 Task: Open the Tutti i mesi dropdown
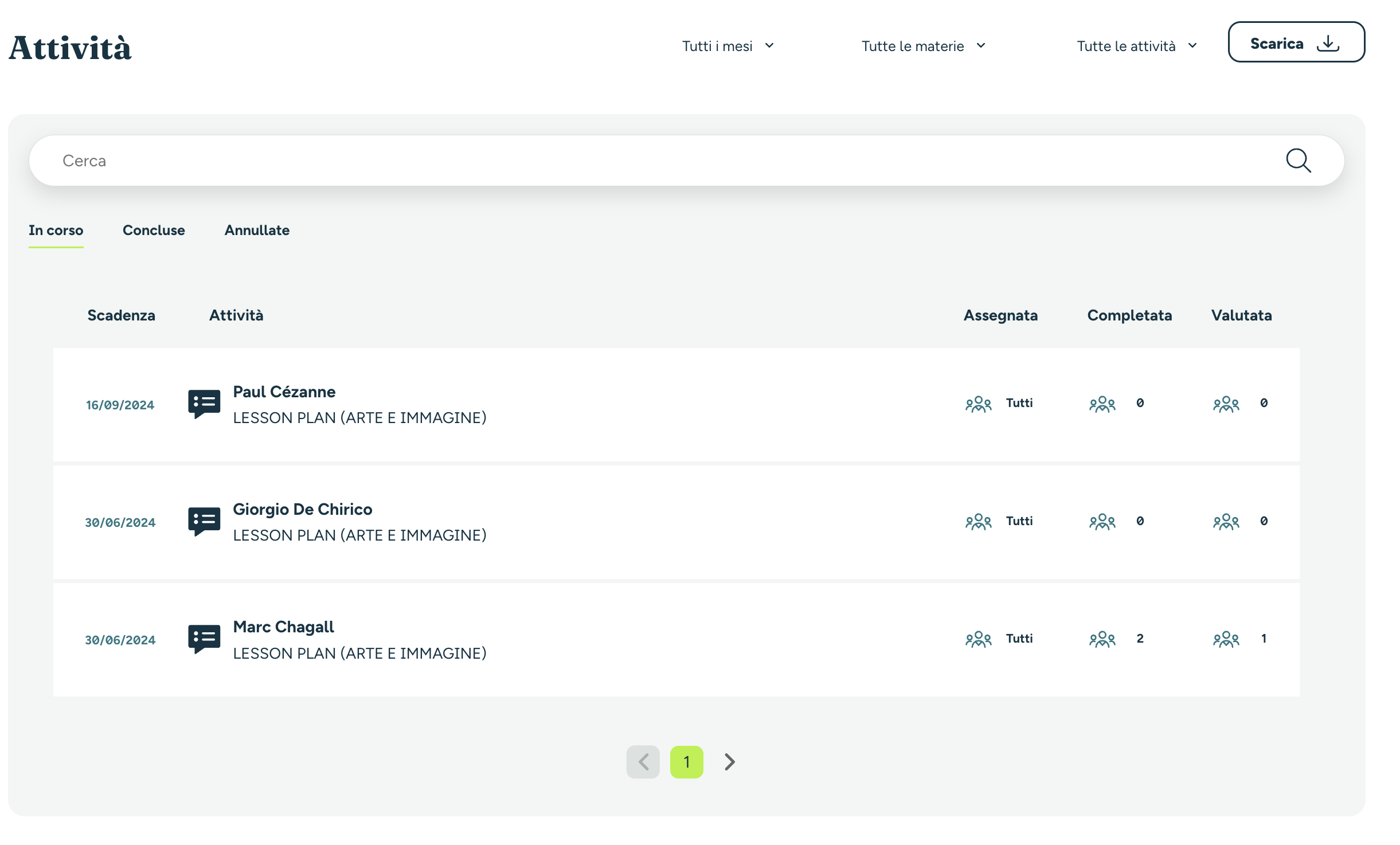pos(728,46)
